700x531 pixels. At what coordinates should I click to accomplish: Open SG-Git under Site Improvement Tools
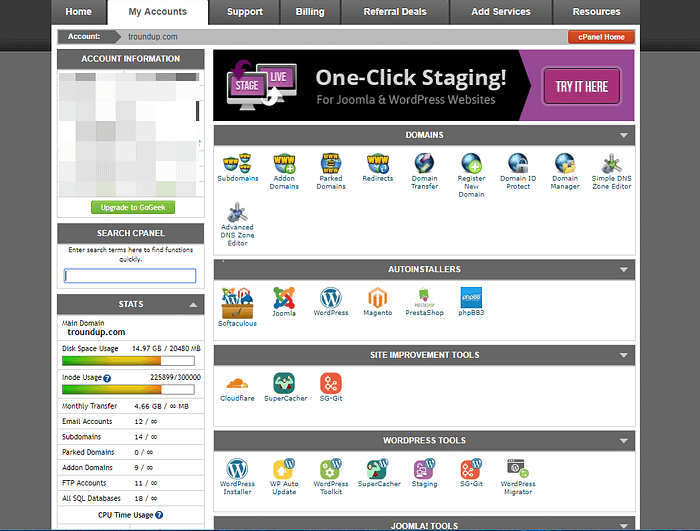331,387
